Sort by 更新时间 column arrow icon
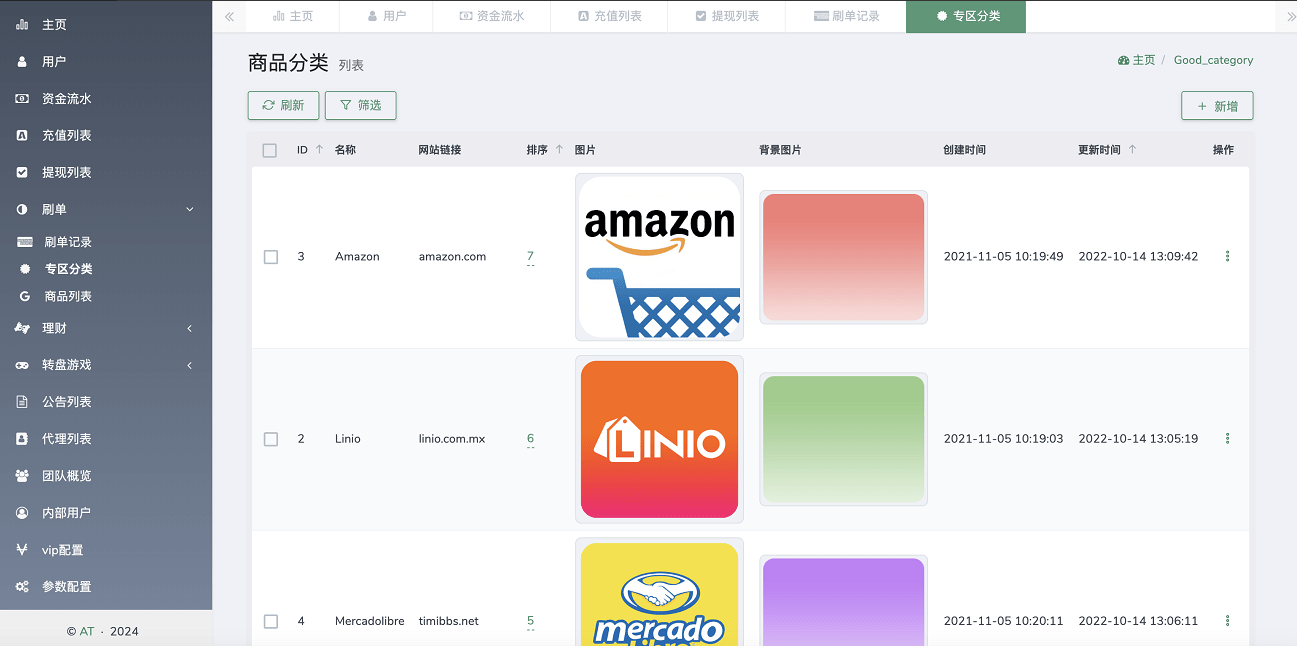The image size is (1297, 646). 1132,150
